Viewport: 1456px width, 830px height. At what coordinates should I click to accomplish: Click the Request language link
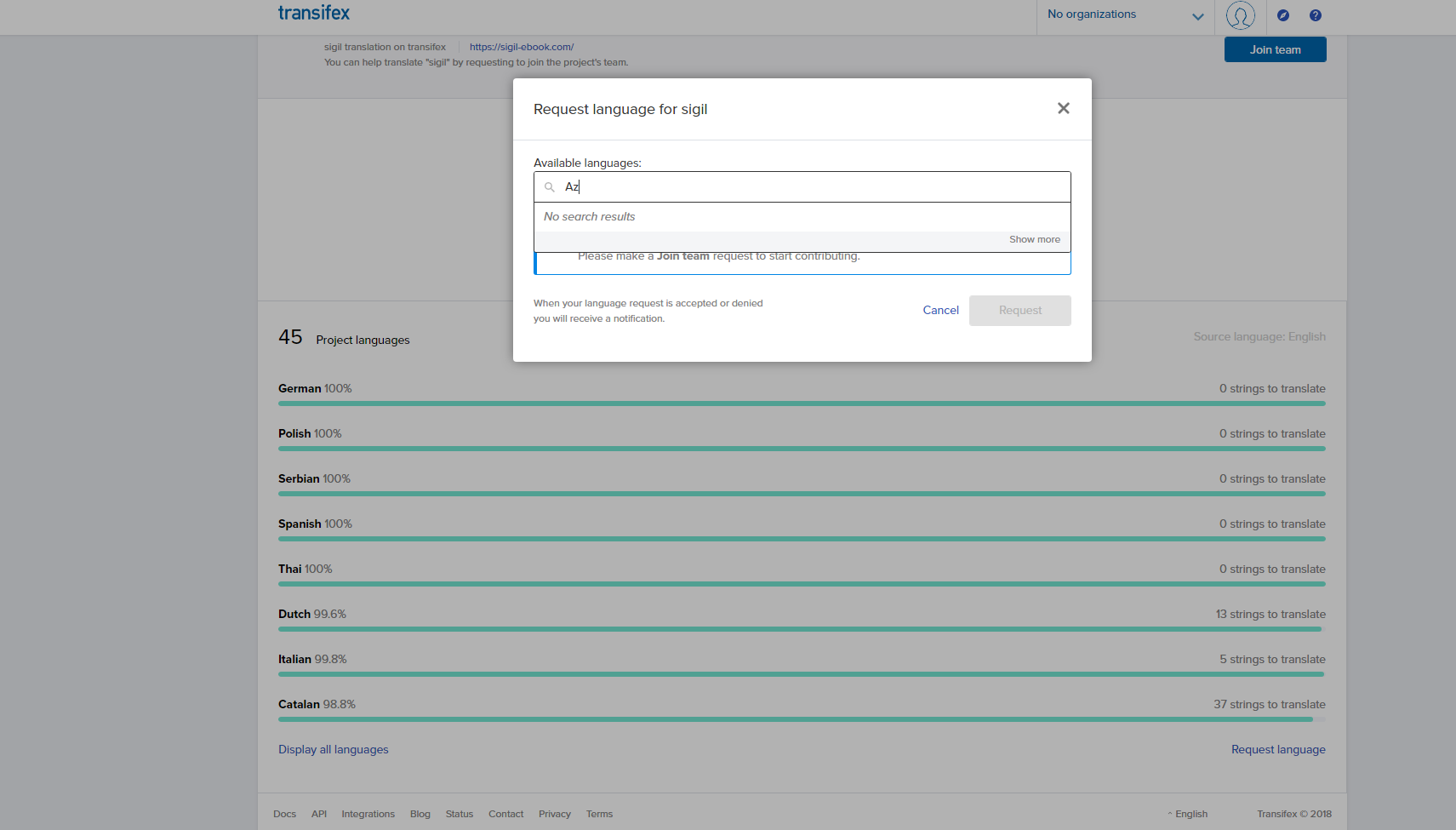(x=1277, y=750)
